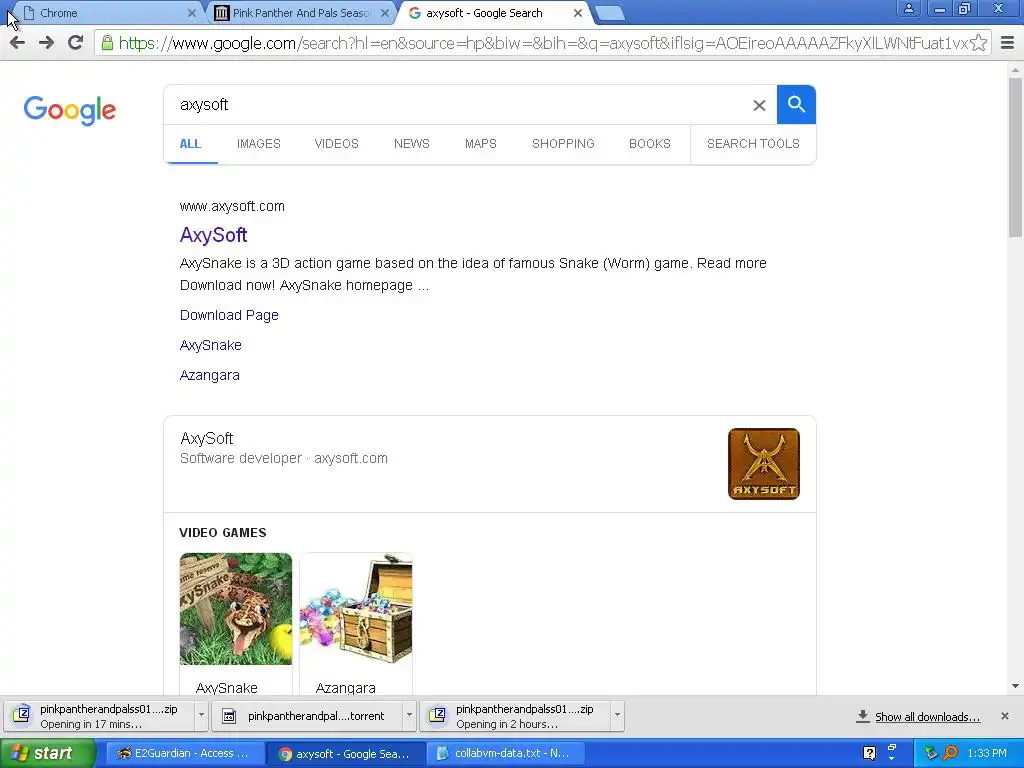Click zip icon of download opening in 17 mins
This screenshot has width=1024, height=768.
[x=21, y=715]
